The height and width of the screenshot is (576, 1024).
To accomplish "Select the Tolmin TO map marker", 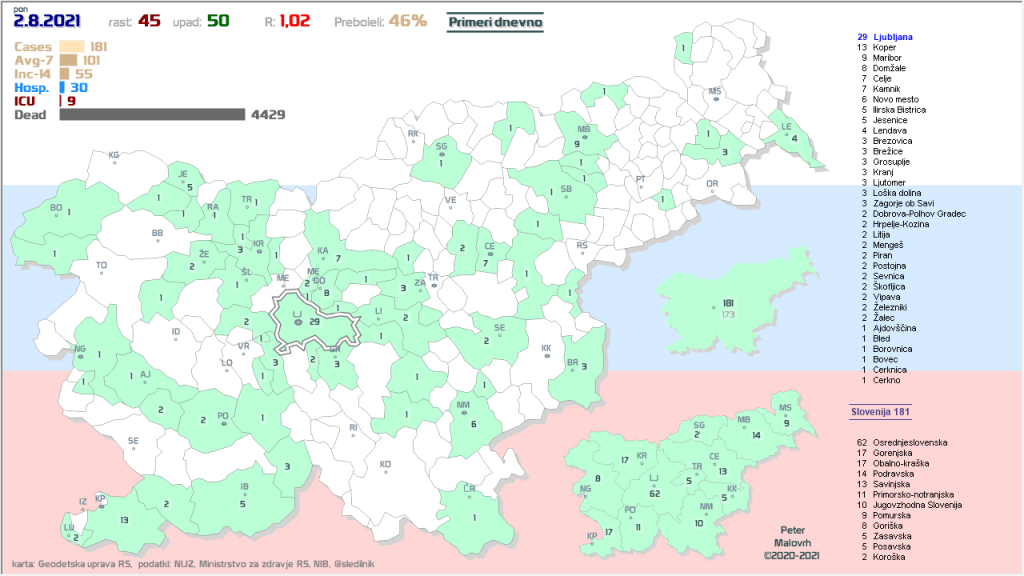I will click(x=101, y=269).
